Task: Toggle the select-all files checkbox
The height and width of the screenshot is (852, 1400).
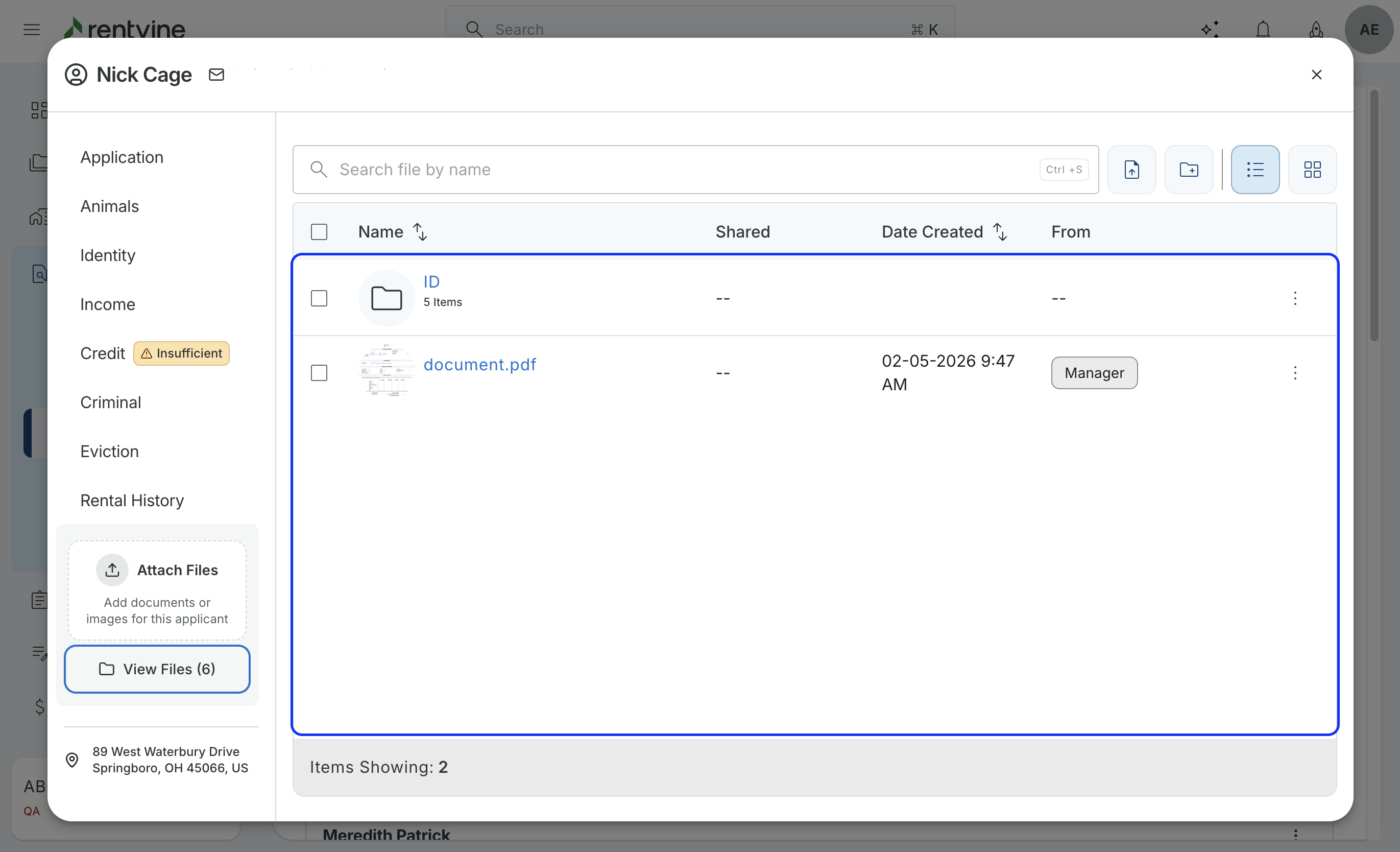Action: coord(319,232)
